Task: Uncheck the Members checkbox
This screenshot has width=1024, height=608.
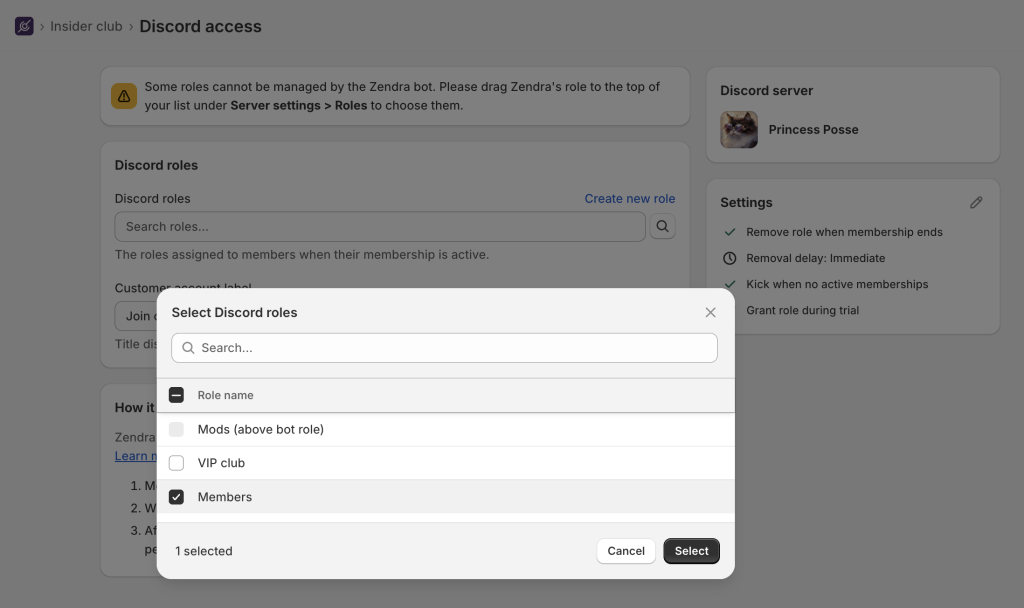Action: click(x=176, y=497)
